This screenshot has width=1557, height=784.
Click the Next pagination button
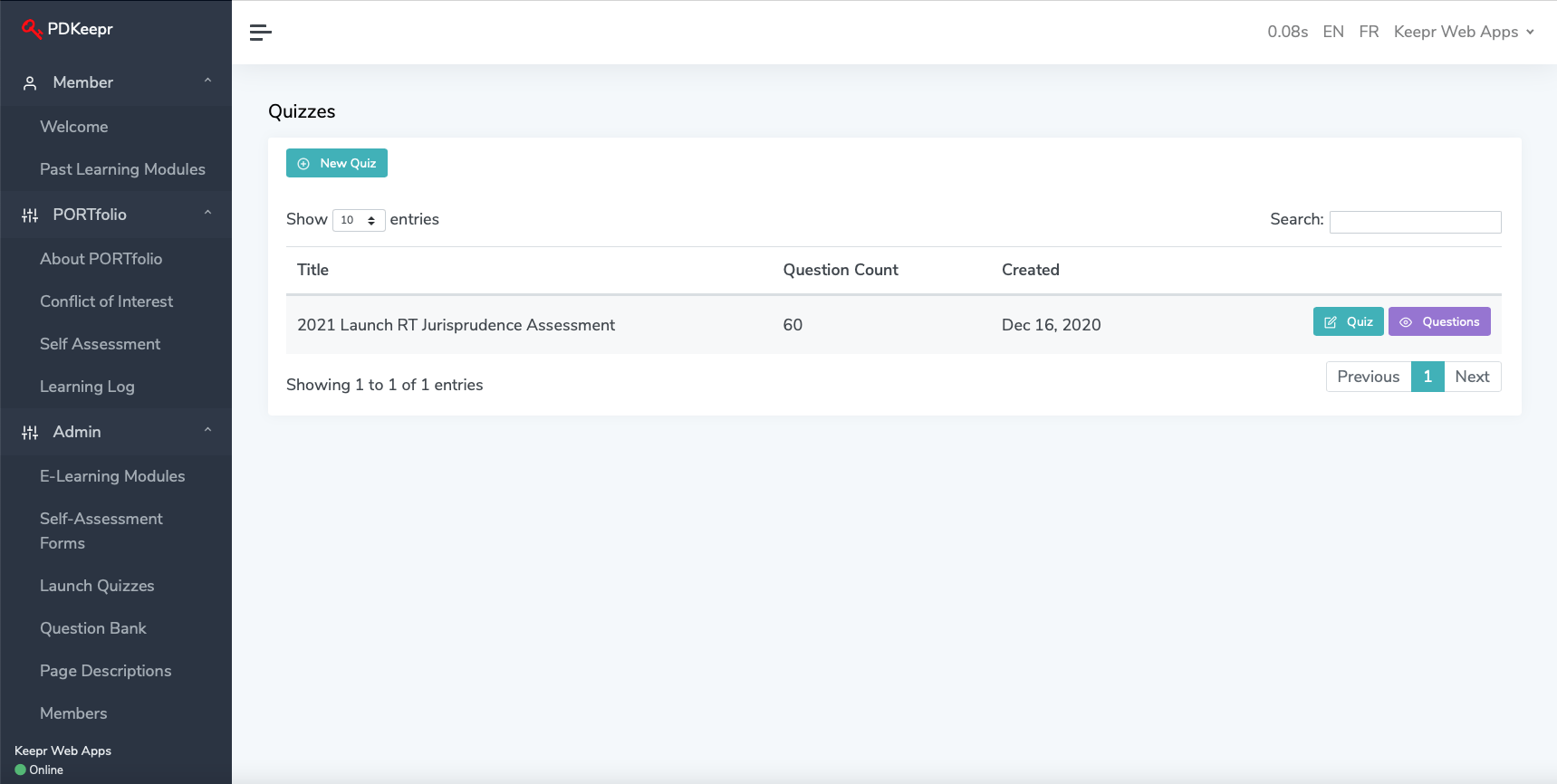pos(1472,377)
